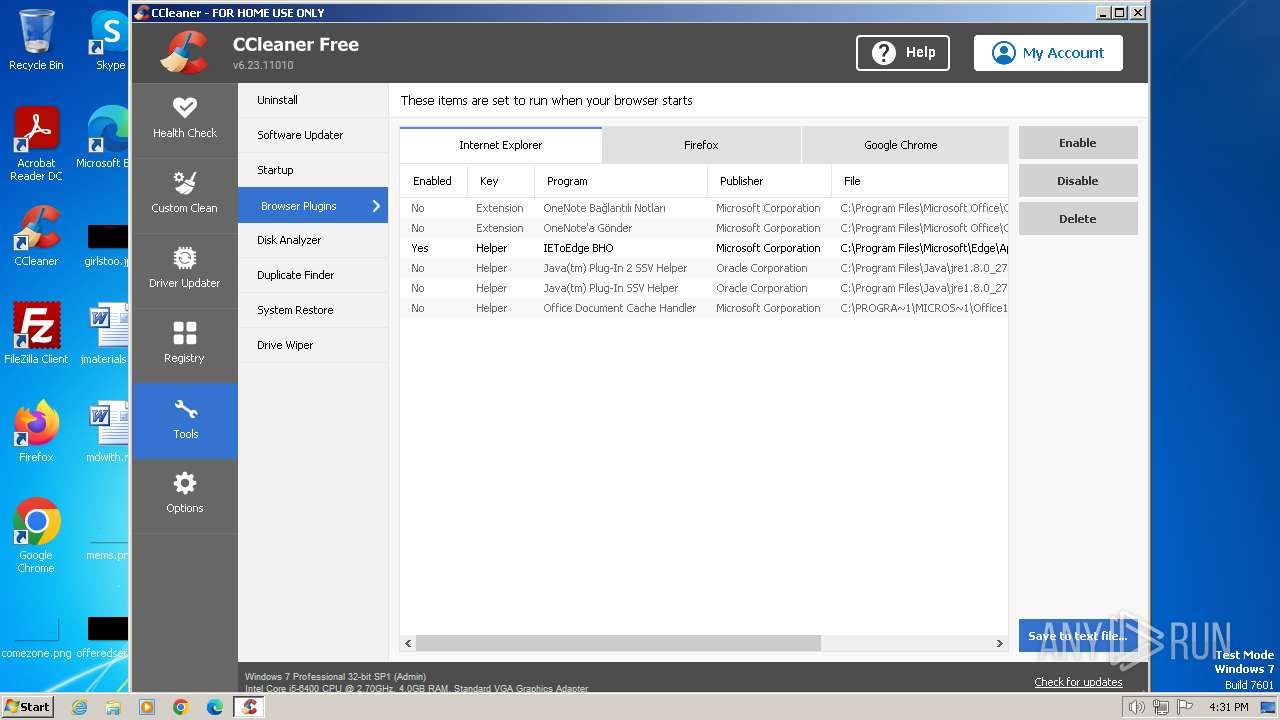The width and height of the screenshot is (1280, 720).
Task: Click the Enable button
Action: coord(1078,143)
